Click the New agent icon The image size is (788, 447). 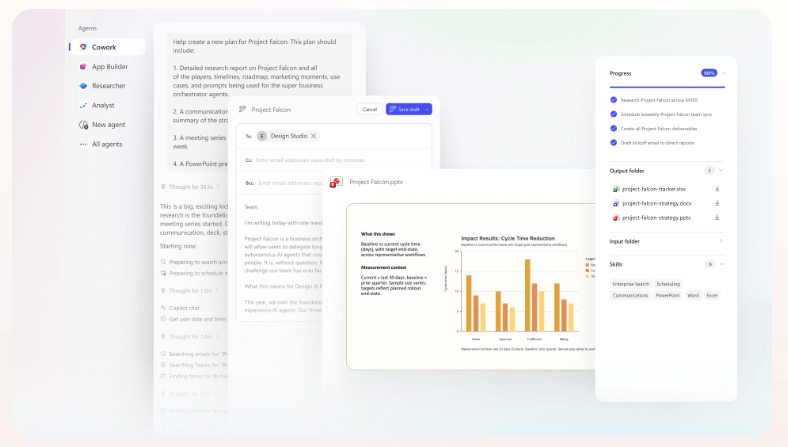coord(83,125)
